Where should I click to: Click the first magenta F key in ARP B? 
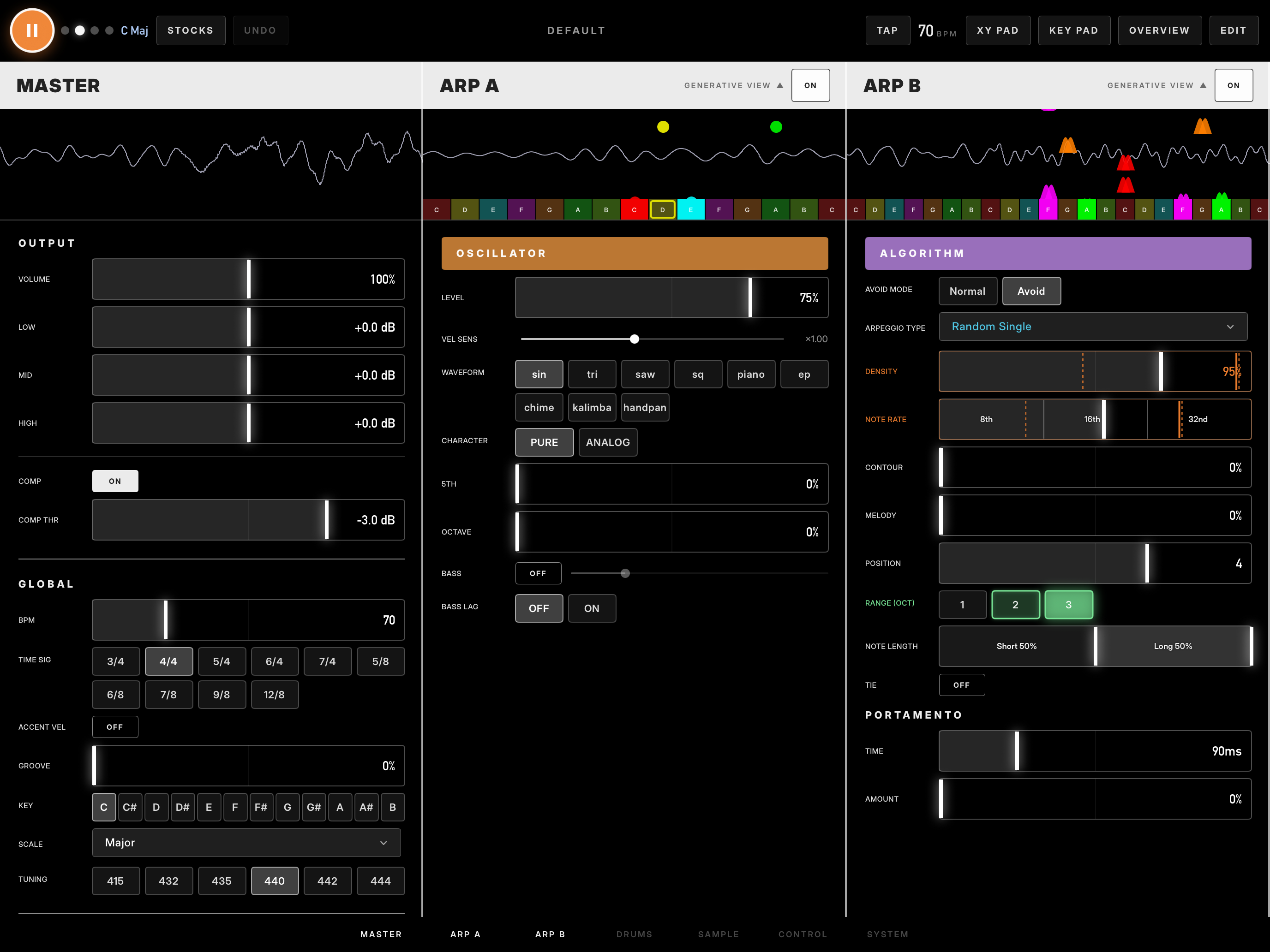1048,209
